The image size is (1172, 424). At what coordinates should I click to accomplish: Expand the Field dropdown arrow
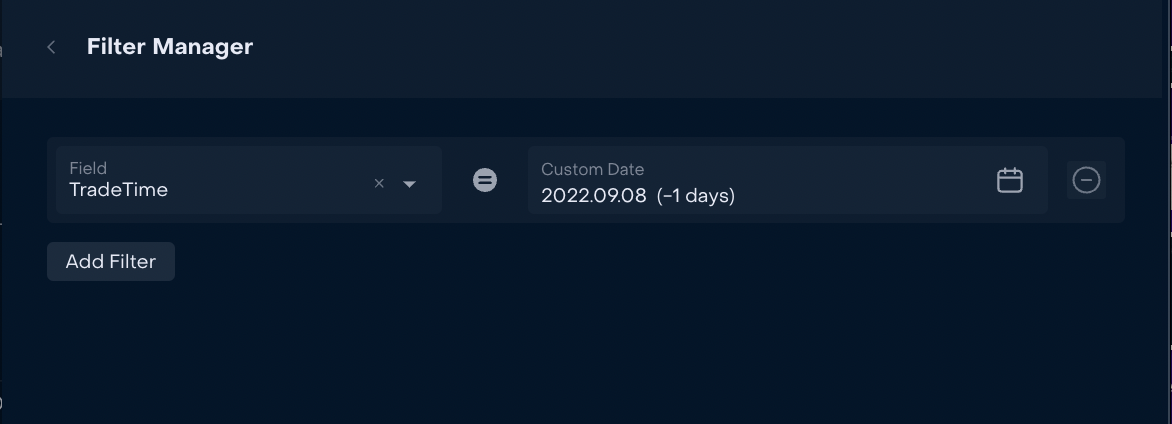(x=409, y=184)
